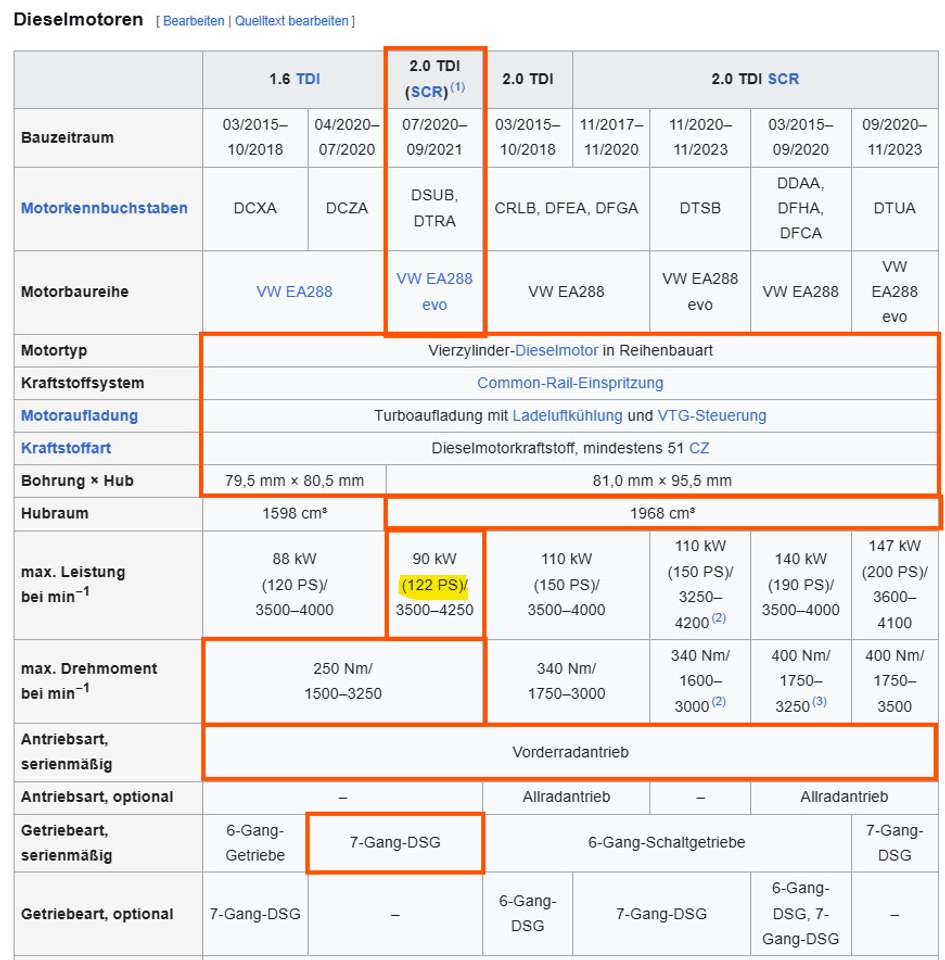This screenshot has height=960, width=945.
Task: Click the 6-Gang-DSG, 7-Gang-DSG cell
Action: (x=801, y=913)
